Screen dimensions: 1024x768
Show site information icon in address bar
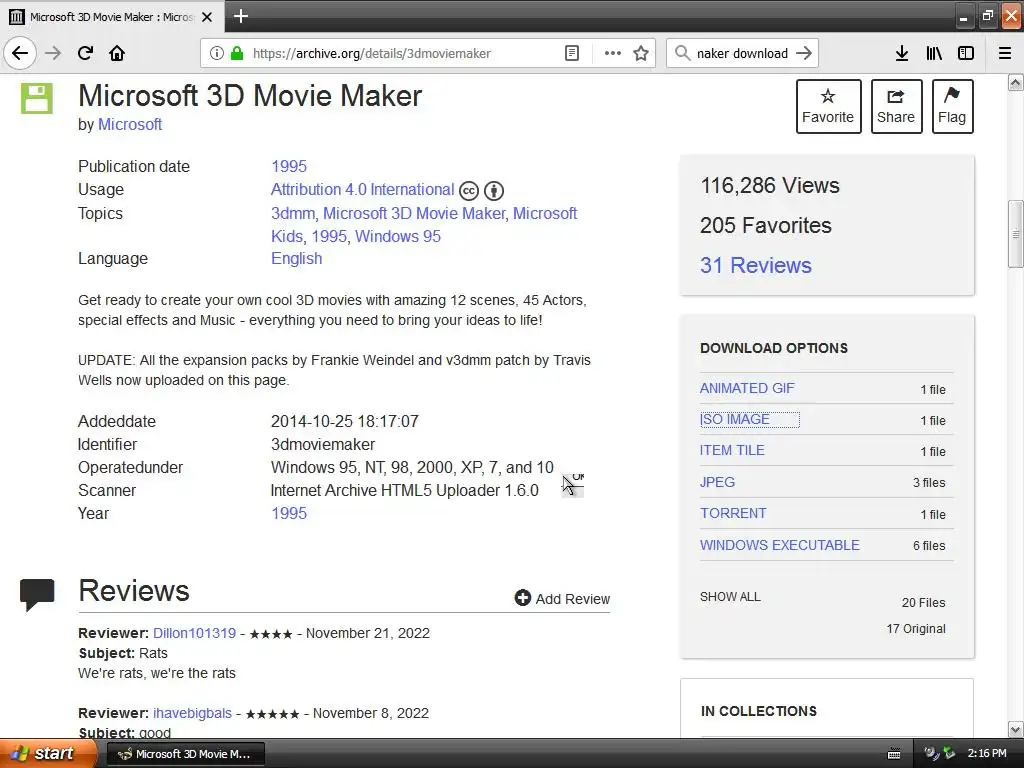(217, 53)
